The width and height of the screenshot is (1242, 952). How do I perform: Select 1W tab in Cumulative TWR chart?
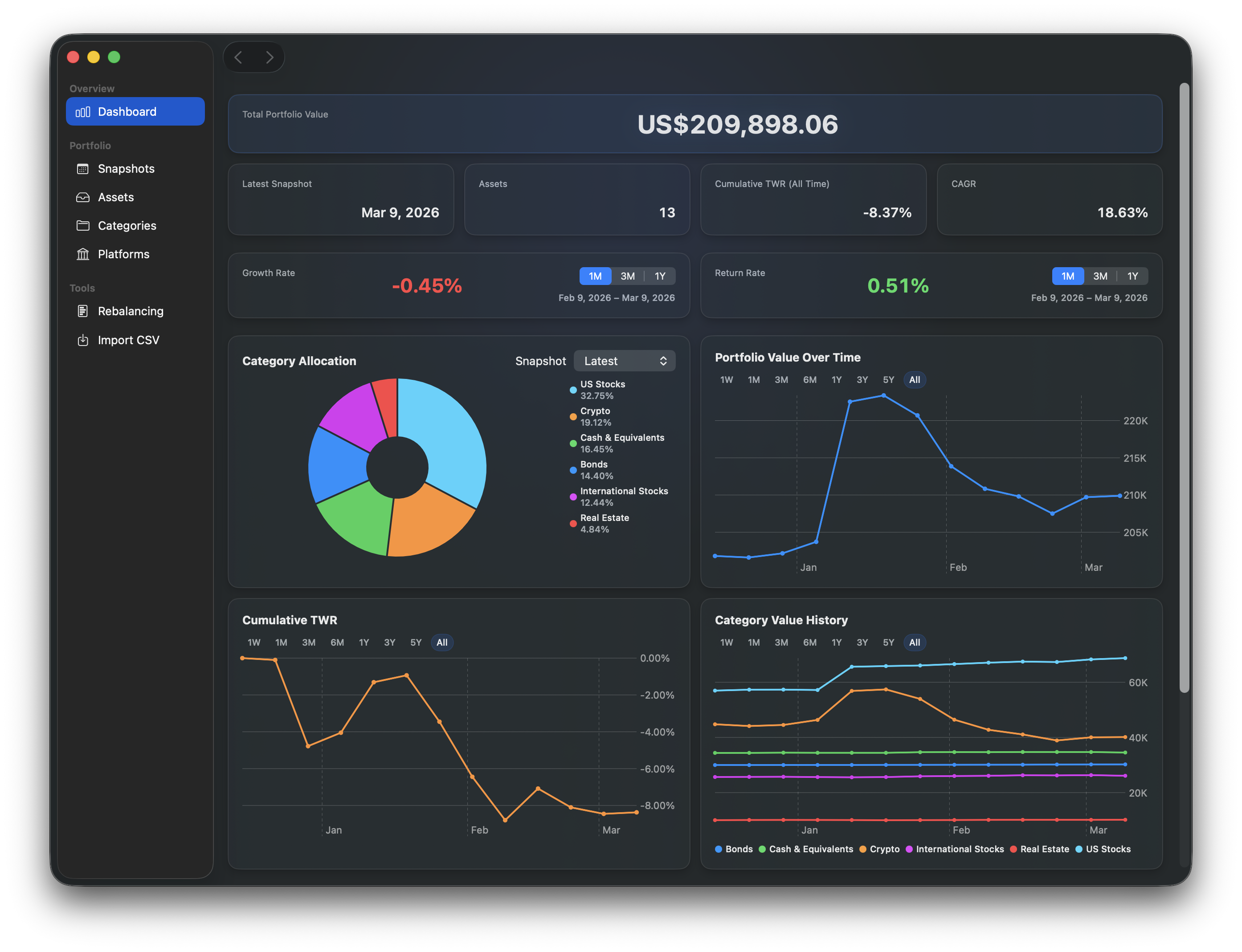click(253, 642)
